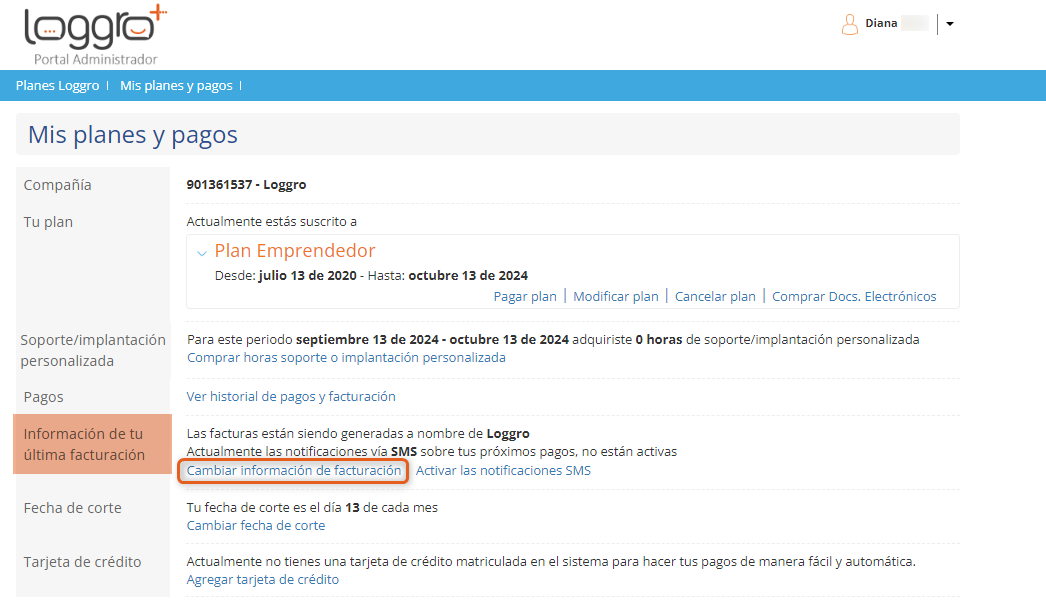The height and width of the screenshot is (607, 1046).
Task: Click the Tu plan row label
Action: tap(48, 222)
